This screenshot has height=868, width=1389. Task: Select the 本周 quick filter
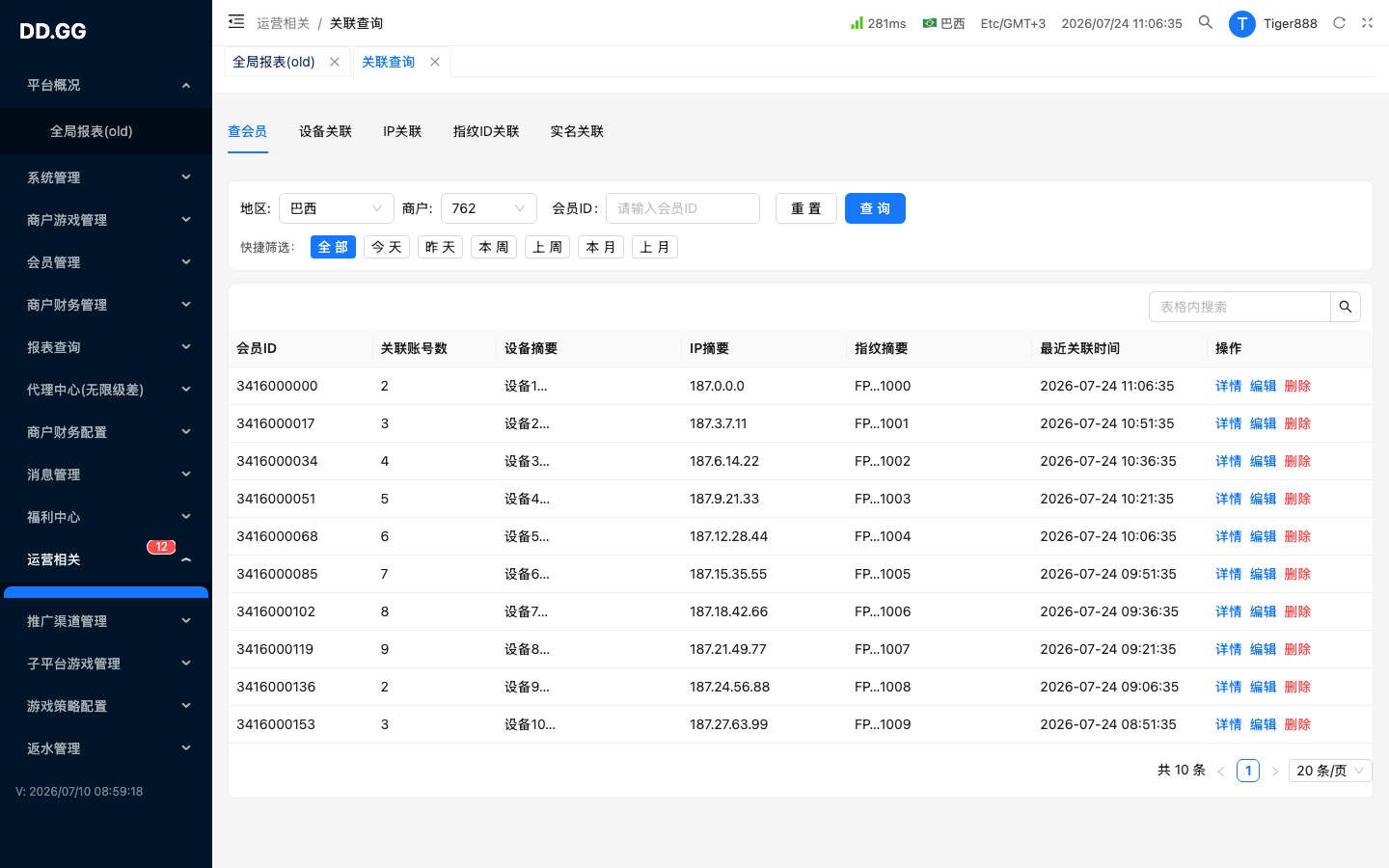494,247
